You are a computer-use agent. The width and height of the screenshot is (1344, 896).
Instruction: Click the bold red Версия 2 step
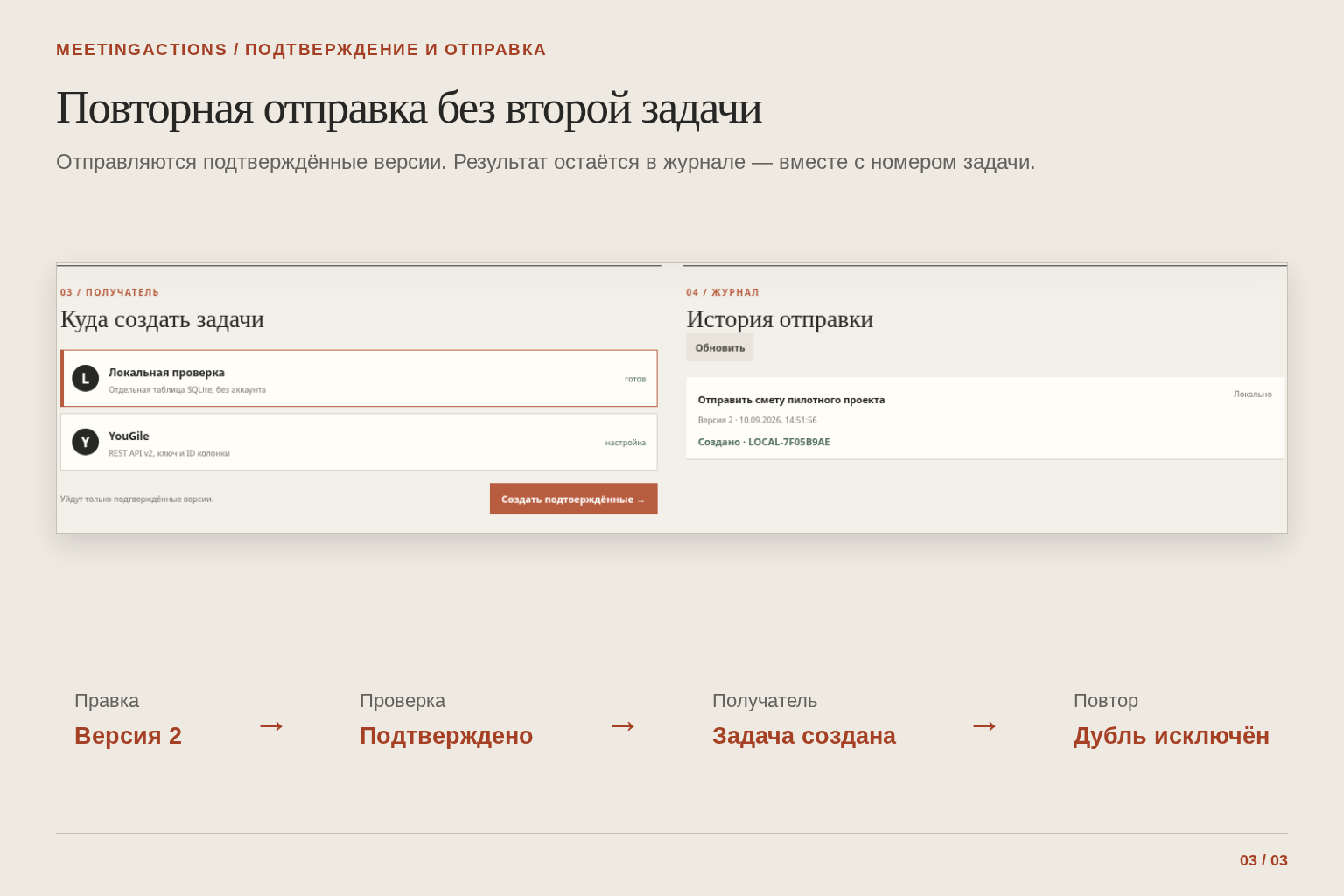(128, 736)
